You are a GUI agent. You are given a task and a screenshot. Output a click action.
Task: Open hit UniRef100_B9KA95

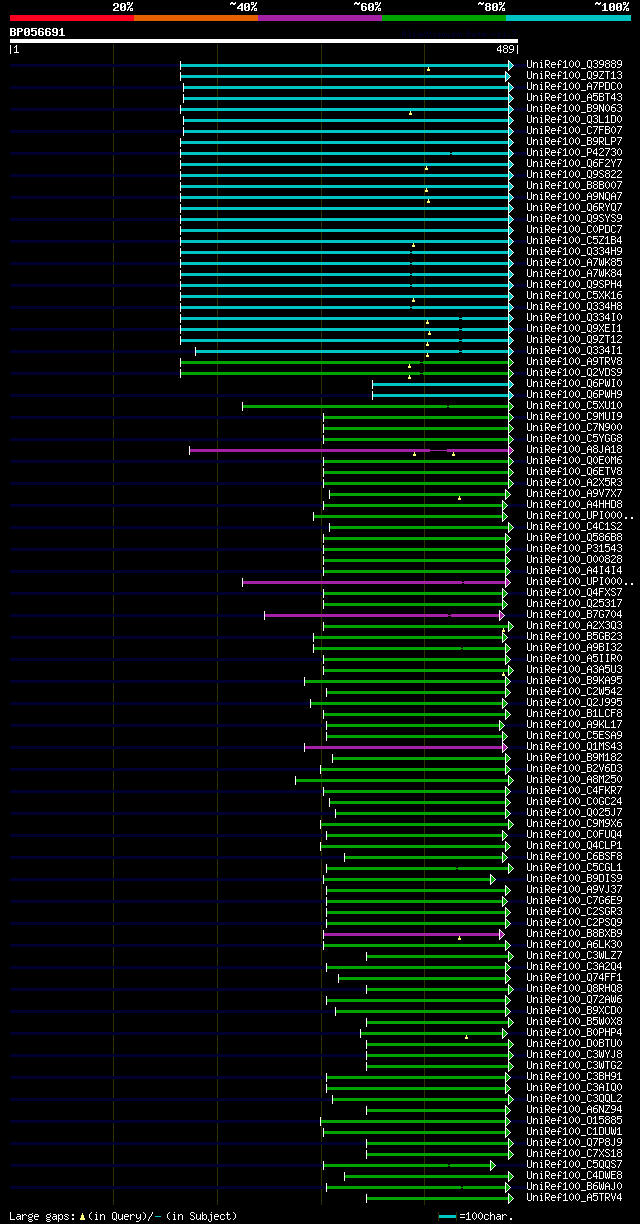pos(574,680)
